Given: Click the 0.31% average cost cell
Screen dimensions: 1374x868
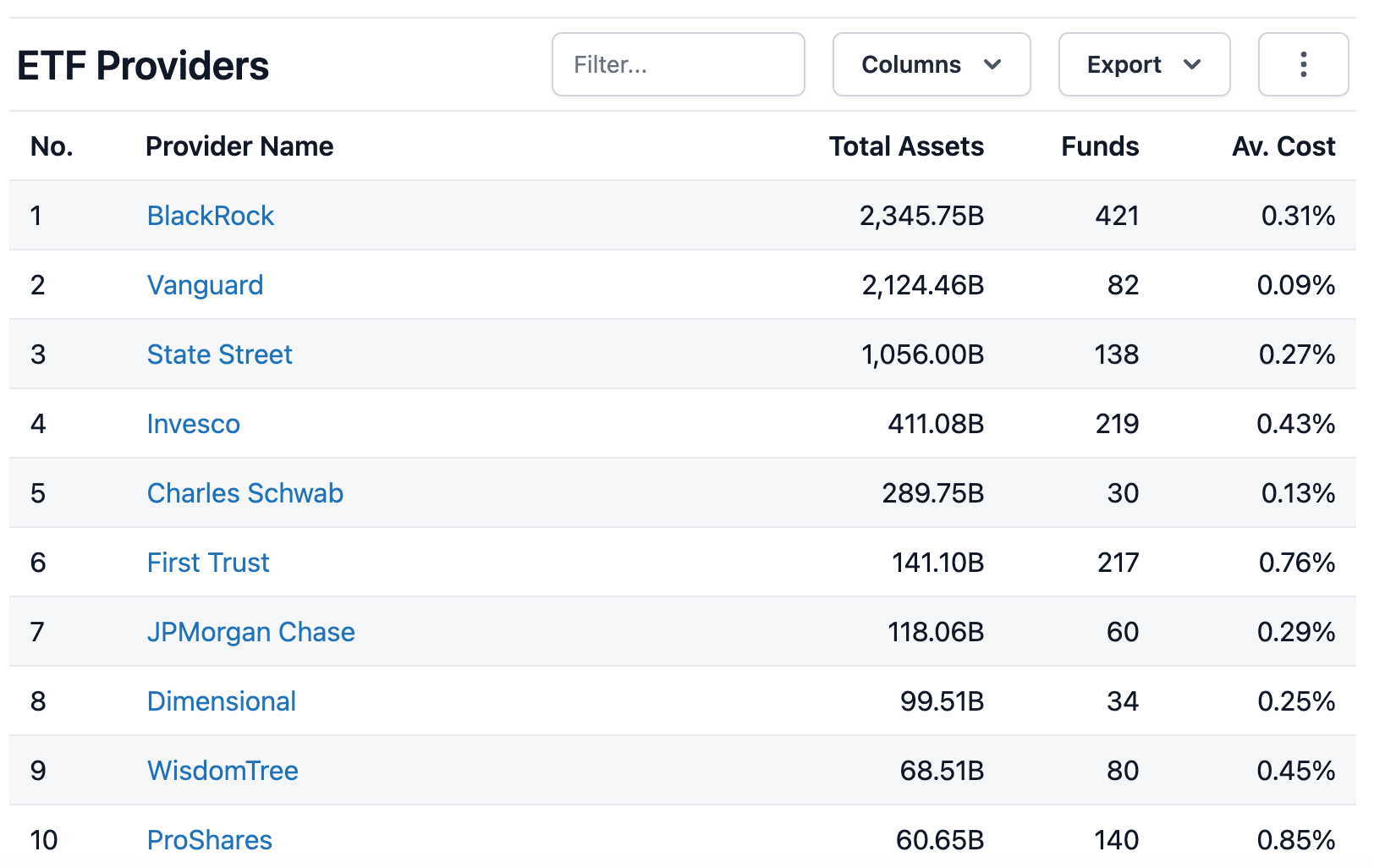Looking at the screenshot, I should [1298, 216].
